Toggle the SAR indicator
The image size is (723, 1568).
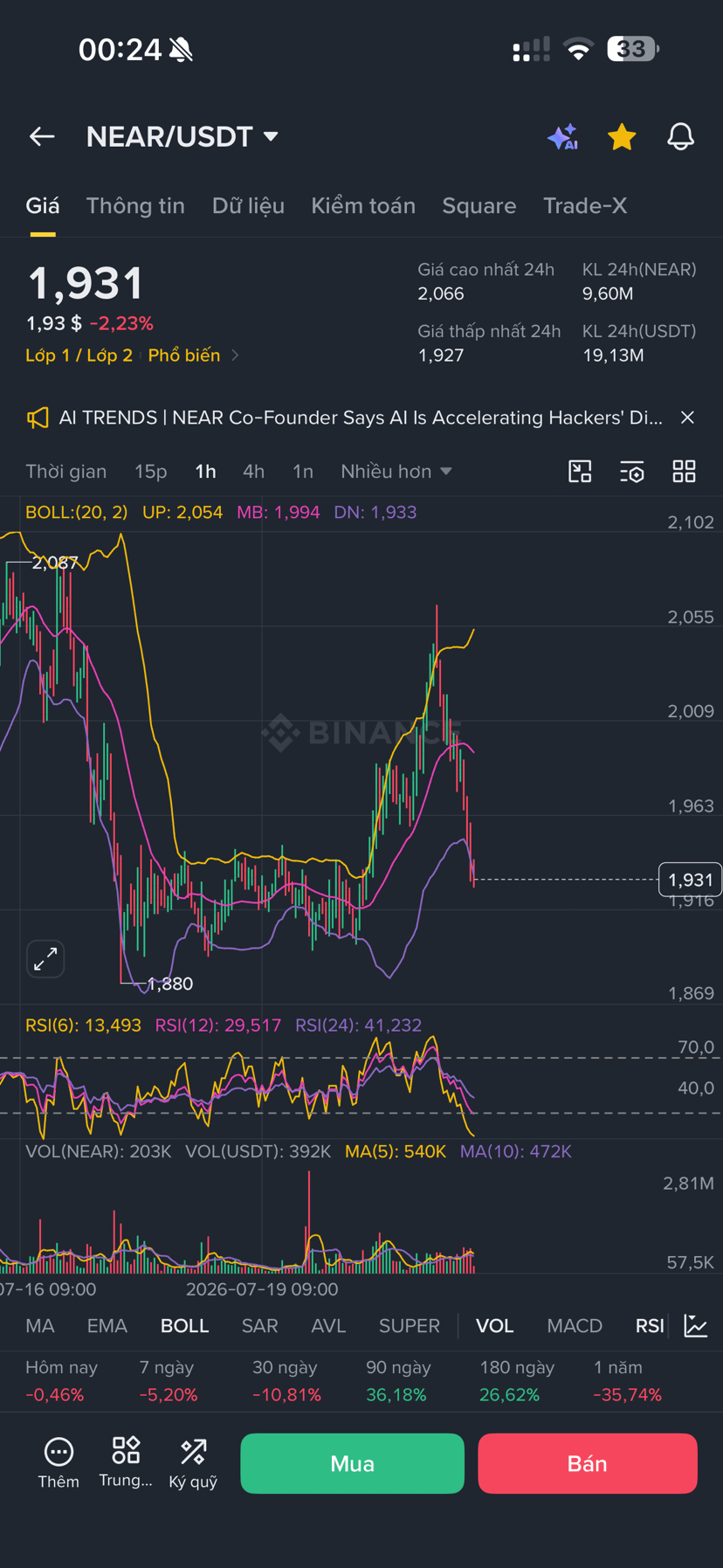pos(259,1326)
